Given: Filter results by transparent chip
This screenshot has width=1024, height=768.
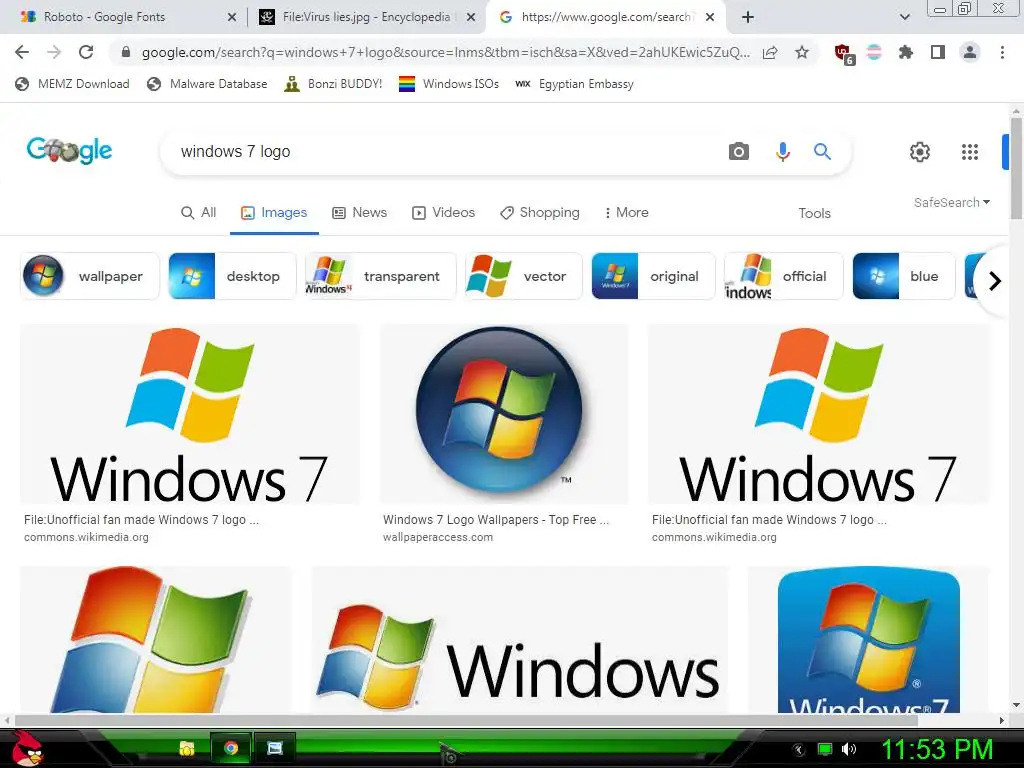Looking at the screenshot, I should point(381,276).
